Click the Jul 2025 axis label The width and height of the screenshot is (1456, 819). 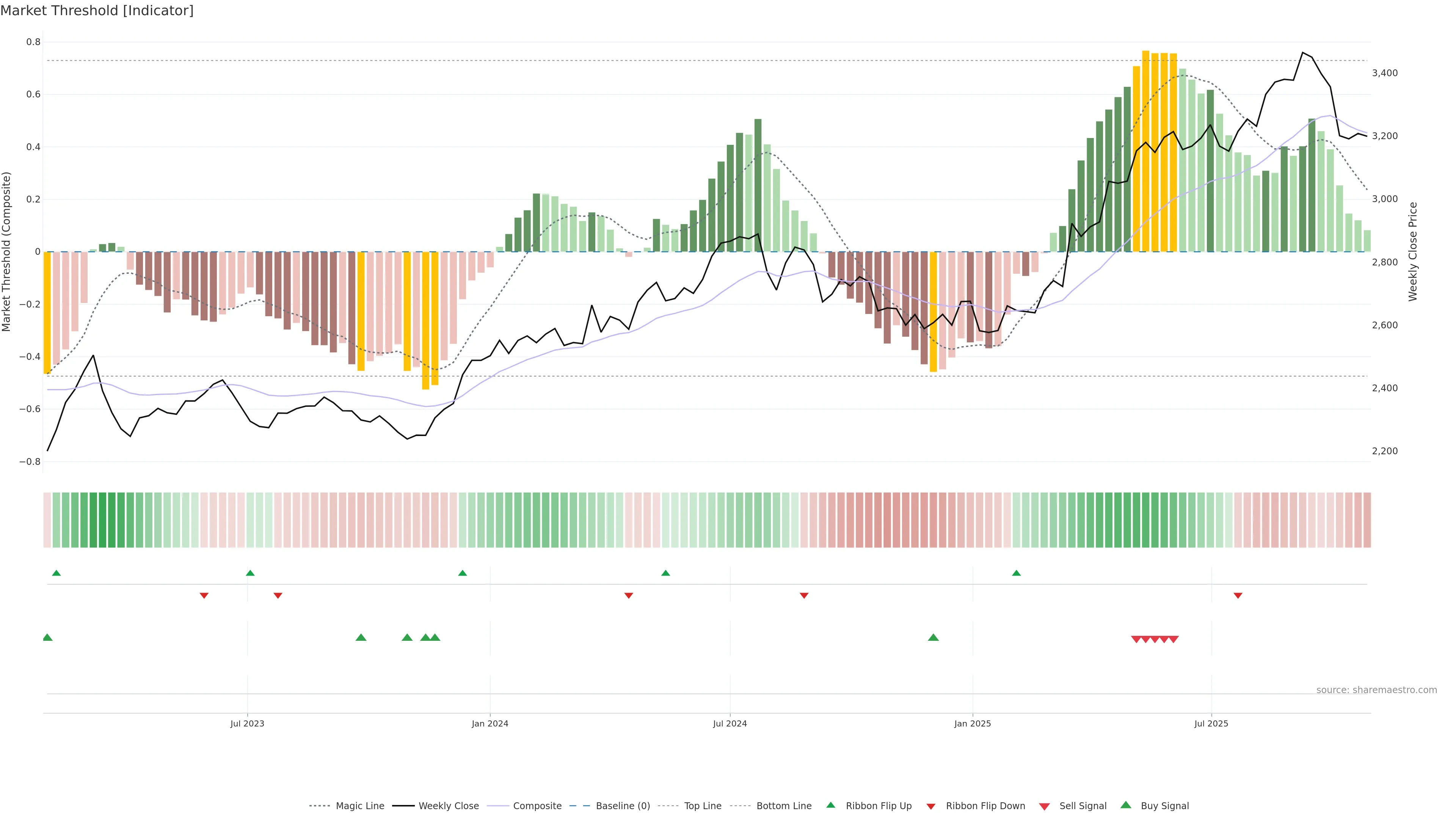pos(1211,723)
